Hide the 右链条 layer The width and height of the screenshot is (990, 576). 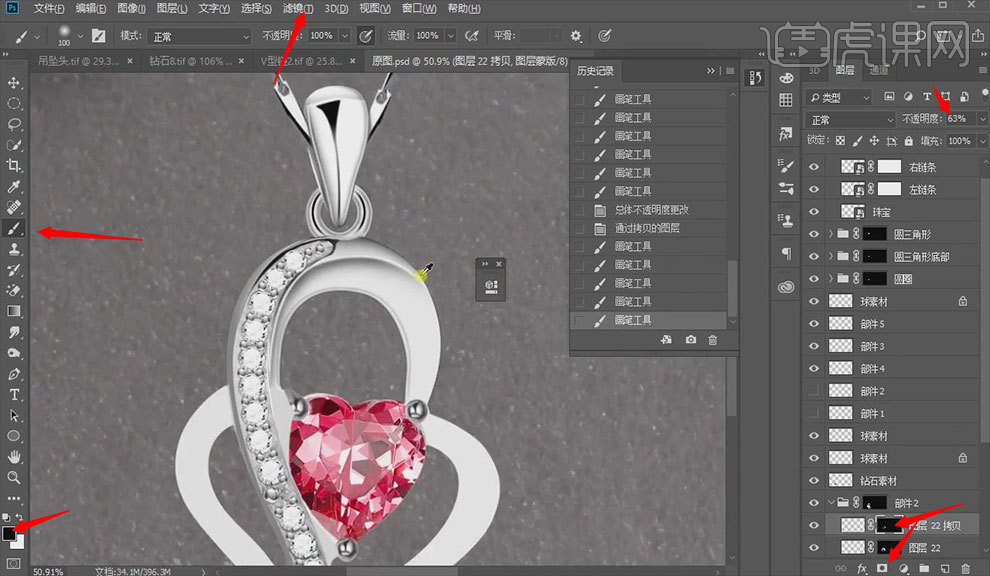coord(813,167)
